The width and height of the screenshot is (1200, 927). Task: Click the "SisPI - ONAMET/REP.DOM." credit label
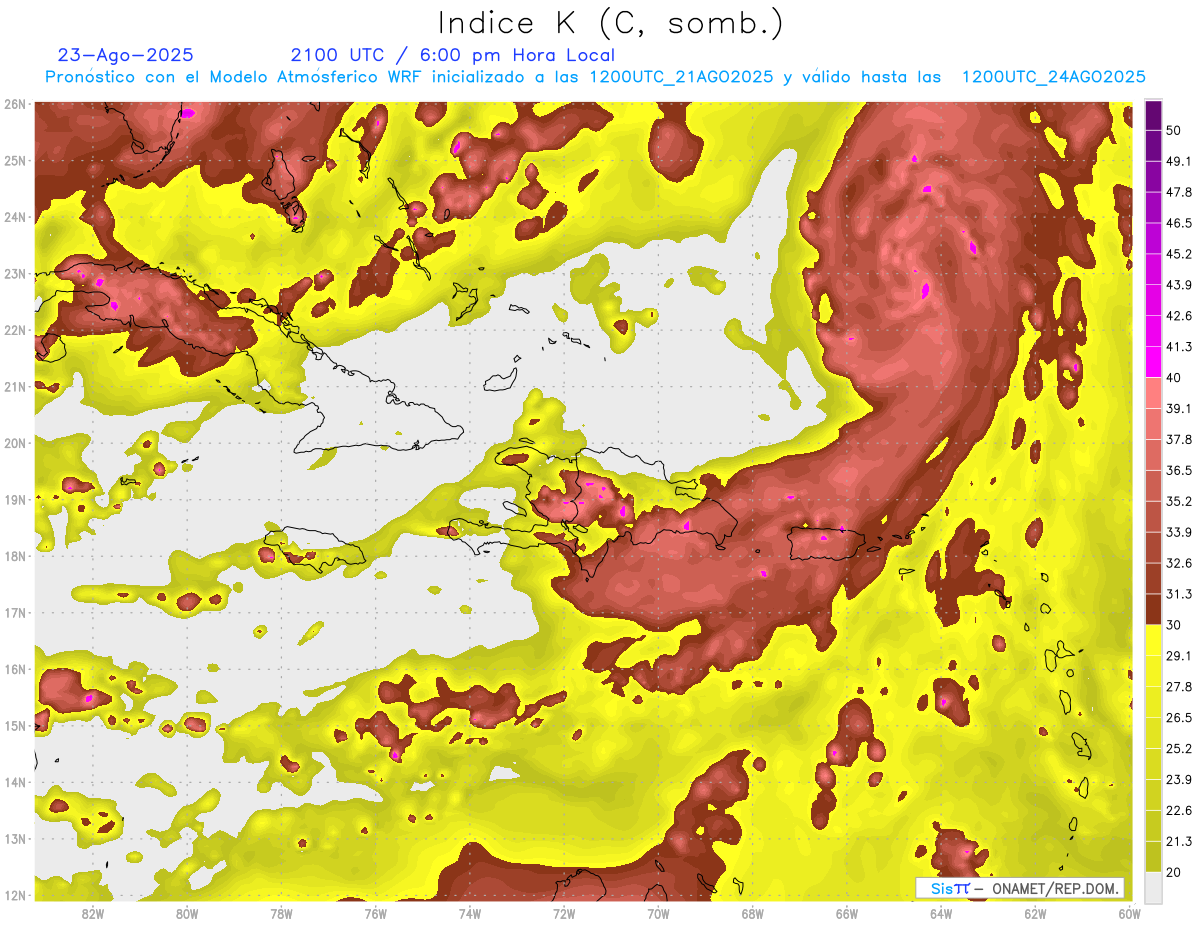click(1019, 888)
